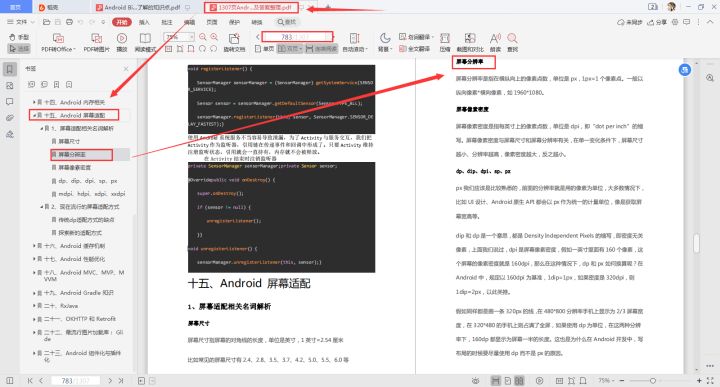Toggle double page view
The width and height of the screenshot is (720, 387).
[290, 48]
